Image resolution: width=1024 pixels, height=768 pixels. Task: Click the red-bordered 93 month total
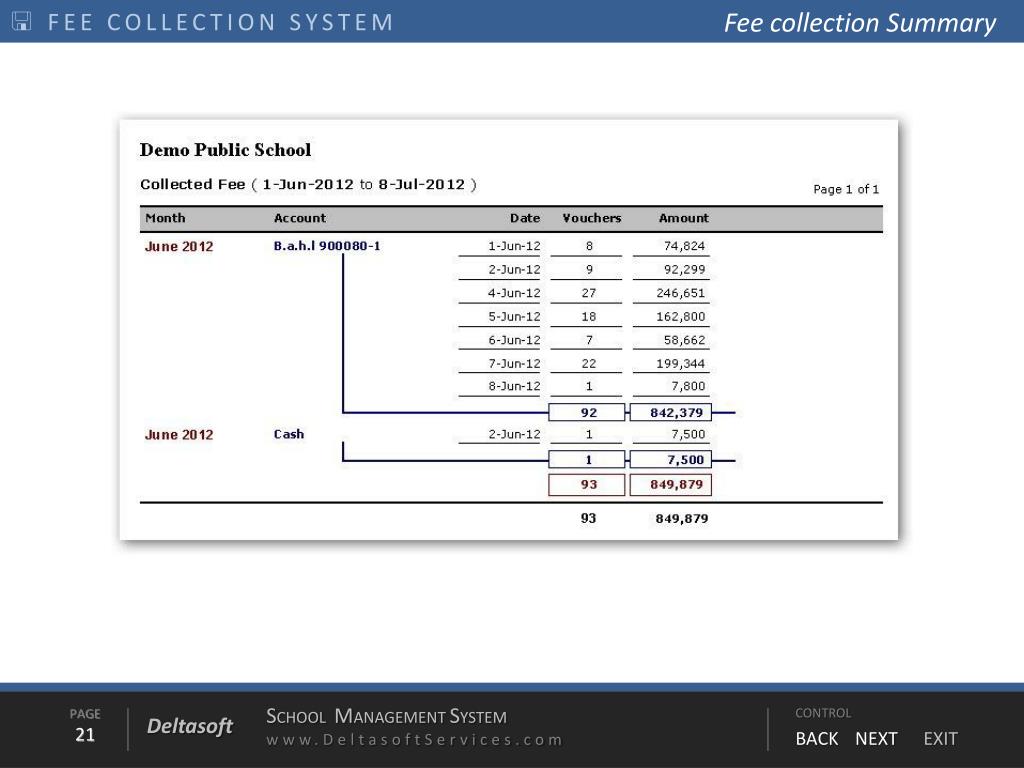coord(586,485)
